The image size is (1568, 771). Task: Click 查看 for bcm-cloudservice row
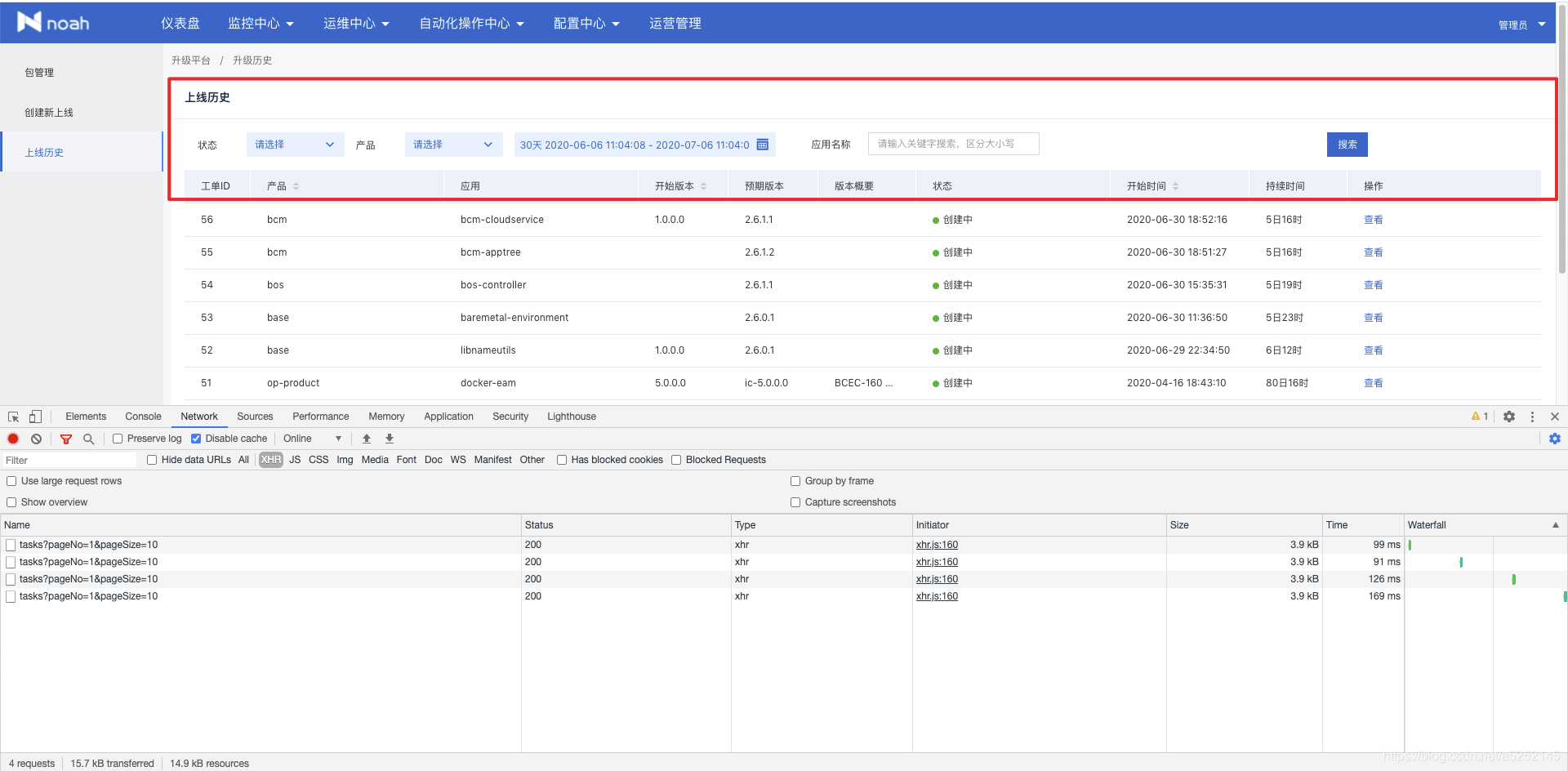point(1374,220)
